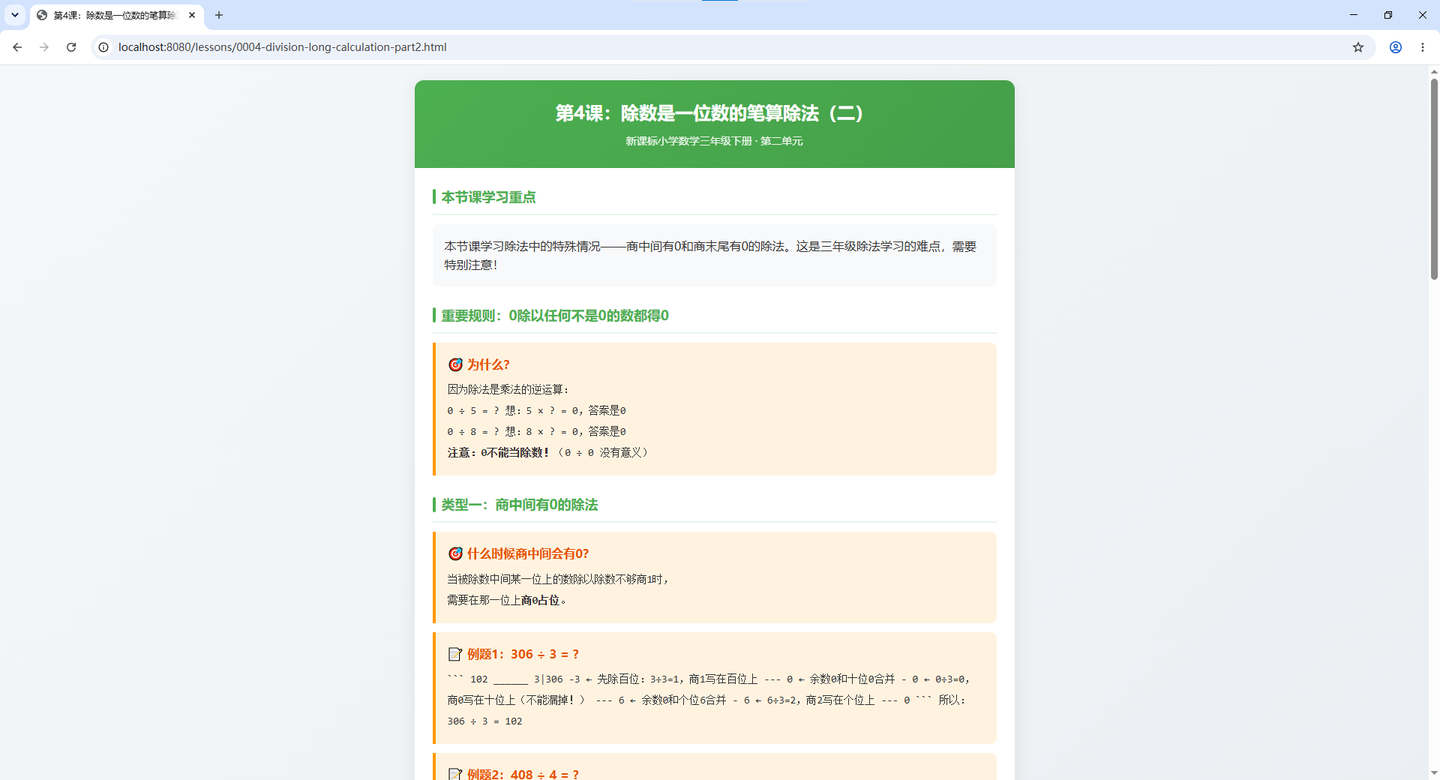Screen dimensions: 1440x780
Task: Click the title 例题2：408 ÷ 4 = ?
Action: (523, 774)
